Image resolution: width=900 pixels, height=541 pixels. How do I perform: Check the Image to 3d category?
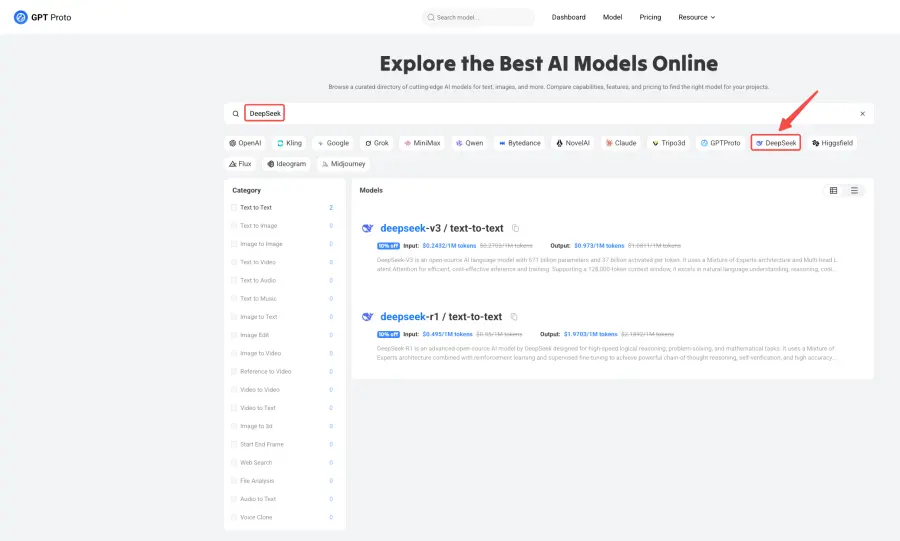(x=234, y=426)
